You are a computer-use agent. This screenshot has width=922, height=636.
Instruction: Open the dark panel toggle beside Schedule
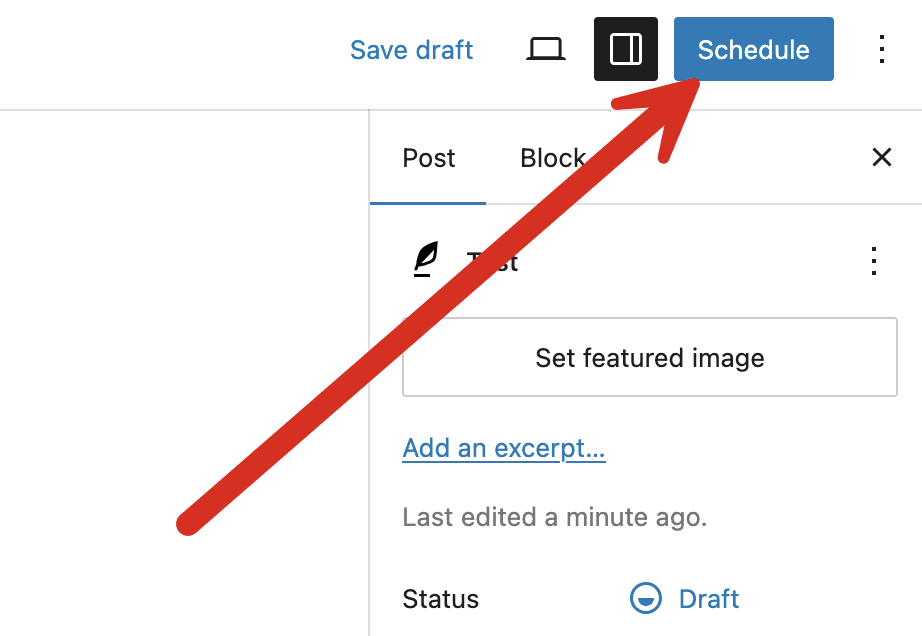[x=626, y=48]
